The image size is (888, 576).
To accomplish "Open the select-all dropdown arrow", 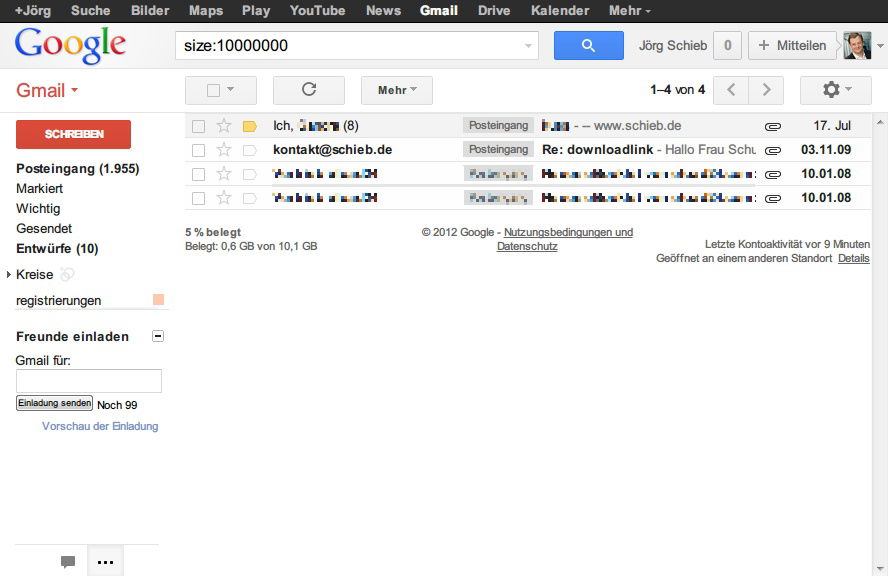I will [x=231, y=89].
